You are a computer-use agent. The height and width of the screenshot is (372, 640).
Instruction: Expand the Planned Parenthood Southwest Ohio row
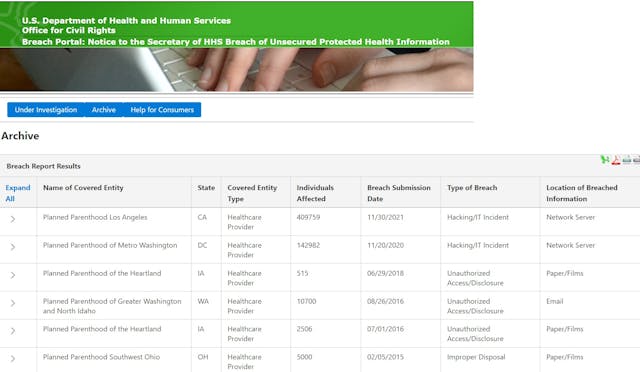tap(13, 359)
